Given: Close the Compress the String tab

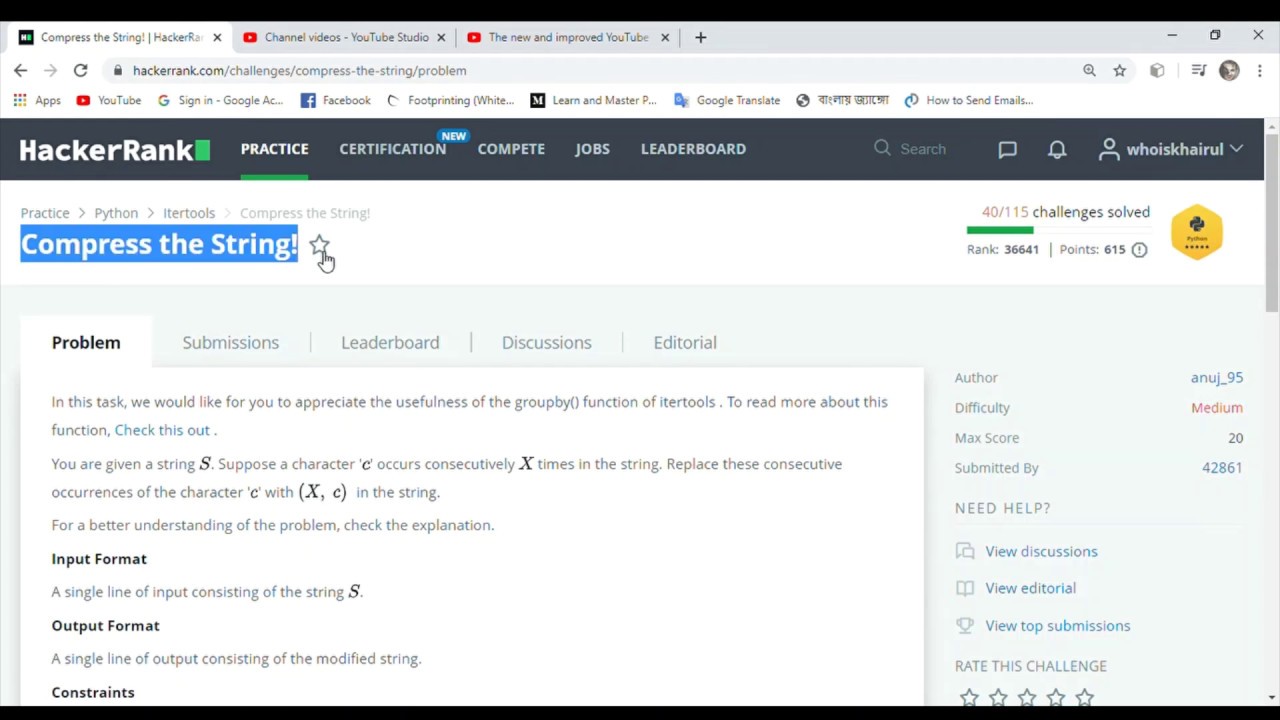Looking at the screenshot, I should tap(217, 37).
